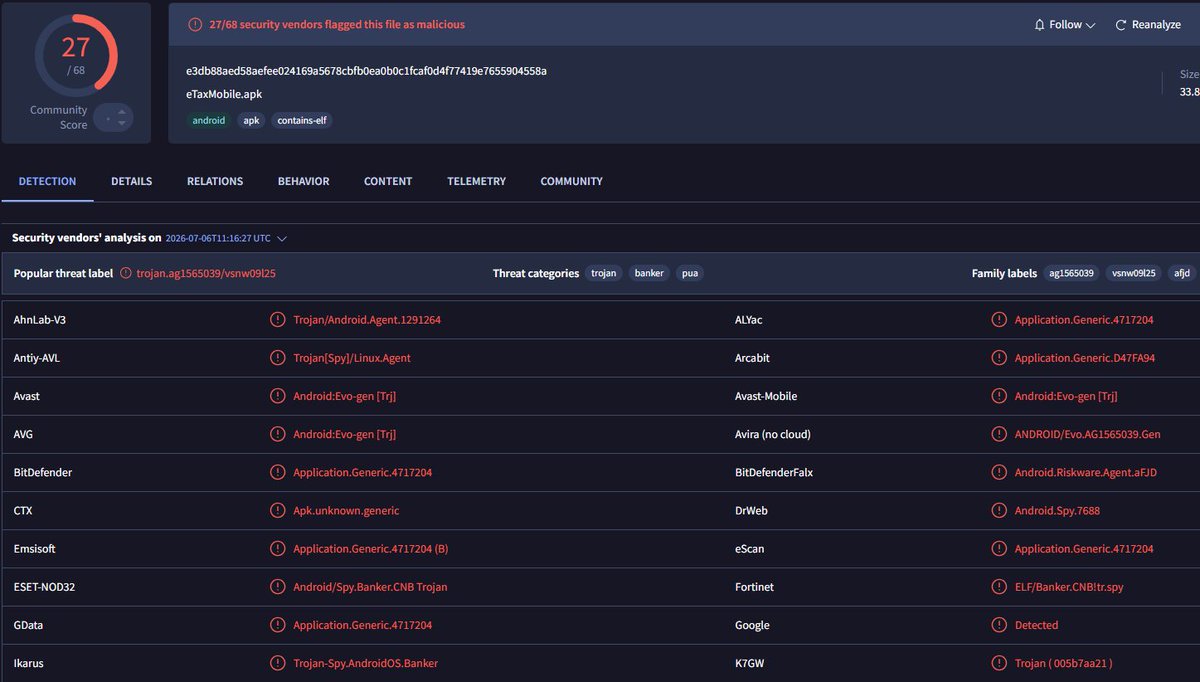
Task: Click the pua threat category chip
Action: [690, 273]
